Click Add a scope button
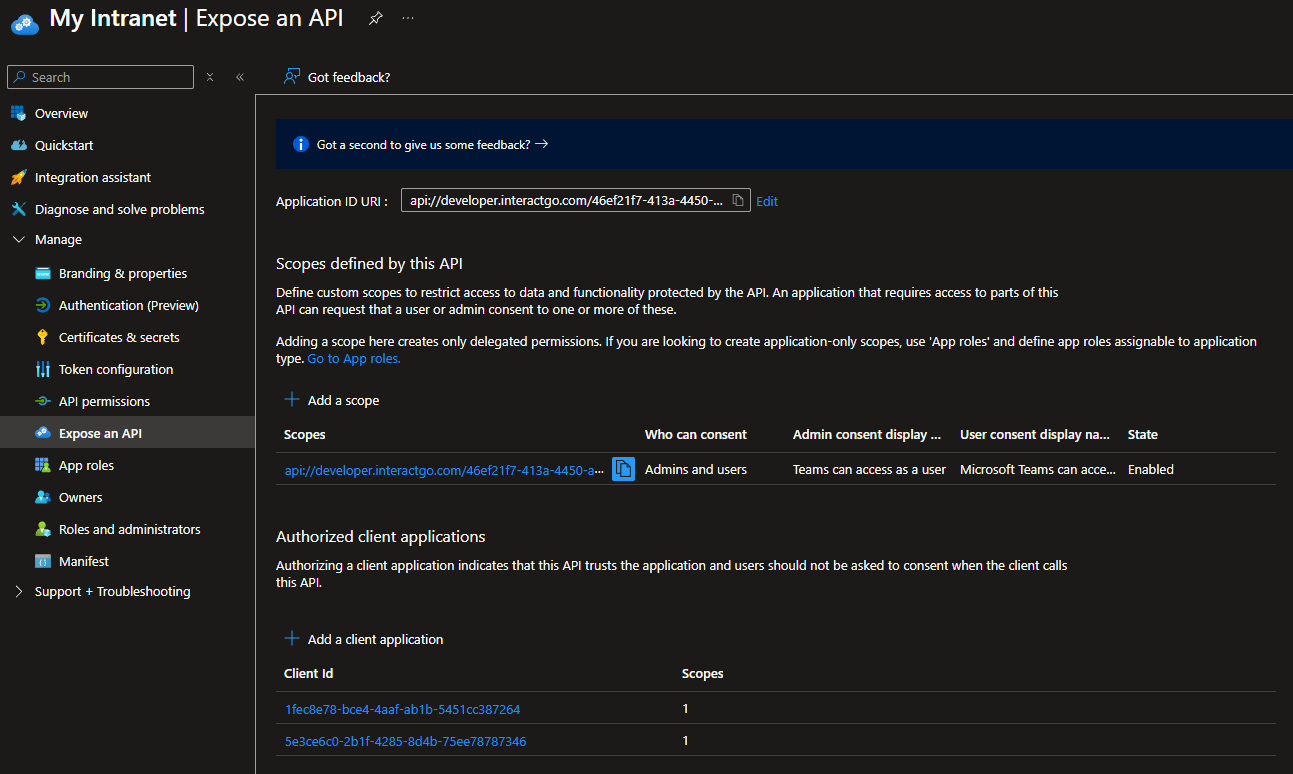The height and width of the screenshot is (774, 1293). 332,400
